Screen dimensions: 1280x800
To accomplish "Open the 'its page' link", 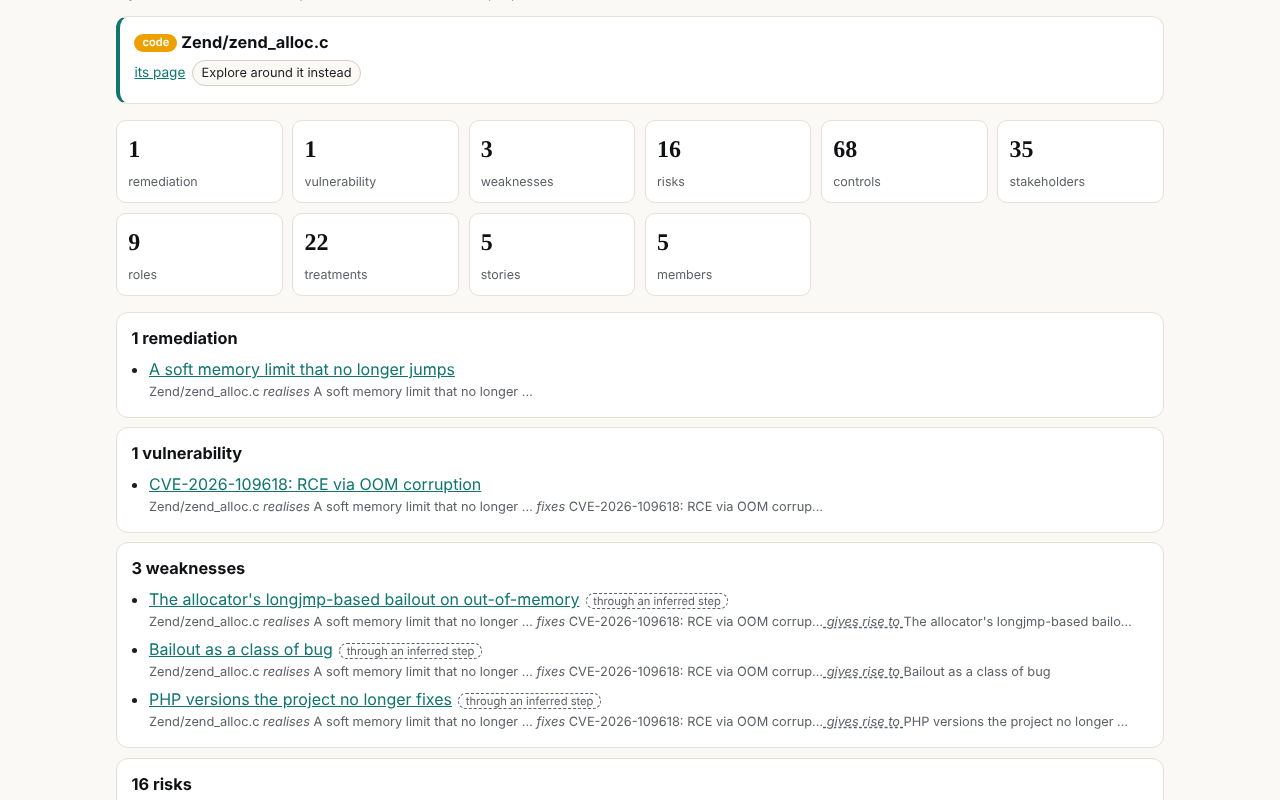I will pos(160,72).
